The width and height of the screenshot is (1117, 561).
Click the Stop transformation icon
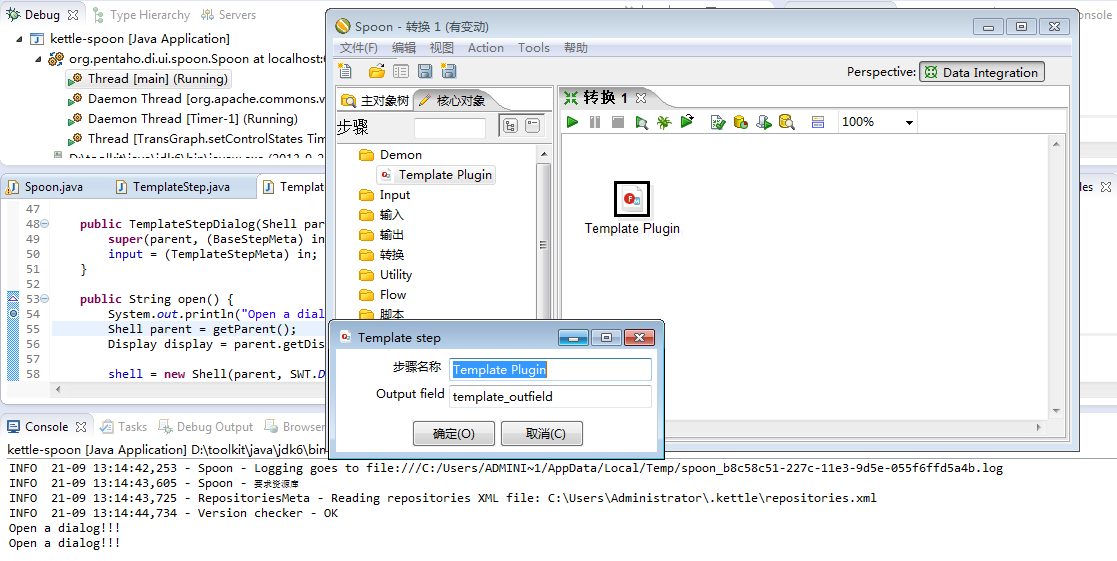[x=618, y=122]
